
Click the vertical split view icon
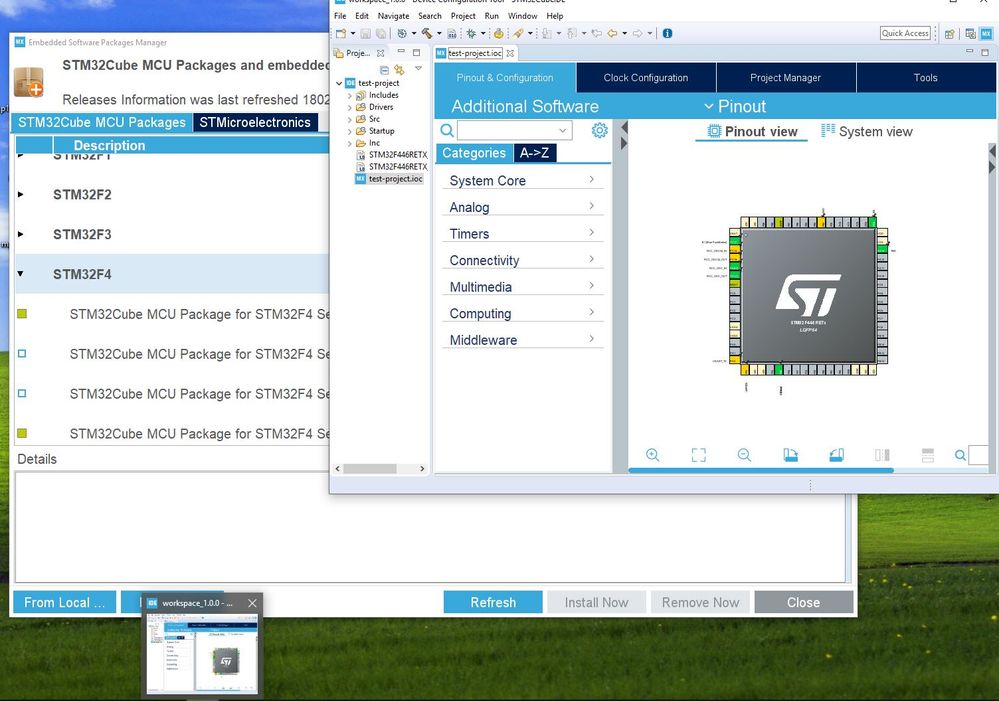pos(882,454)
